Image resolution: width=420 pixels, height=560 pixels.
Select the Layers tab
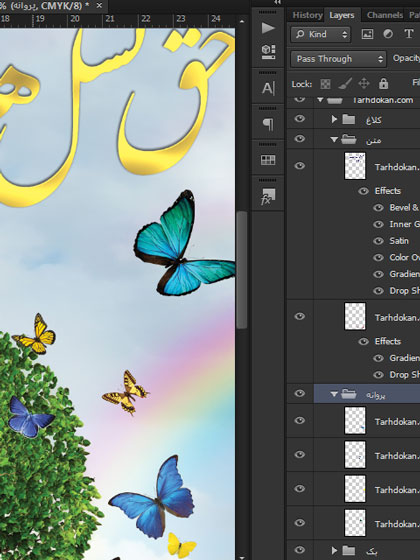pos(342,15)
